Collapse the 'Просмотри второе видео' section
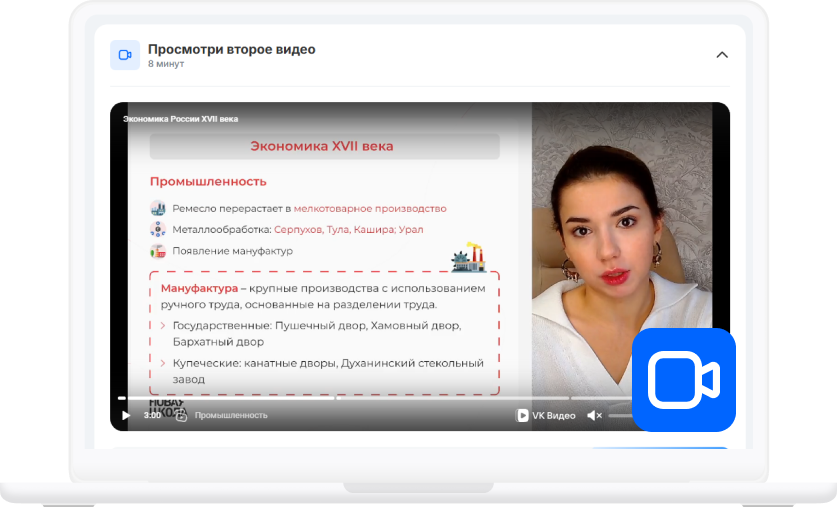This screenshot has height=508, width=838. point(722,55)
